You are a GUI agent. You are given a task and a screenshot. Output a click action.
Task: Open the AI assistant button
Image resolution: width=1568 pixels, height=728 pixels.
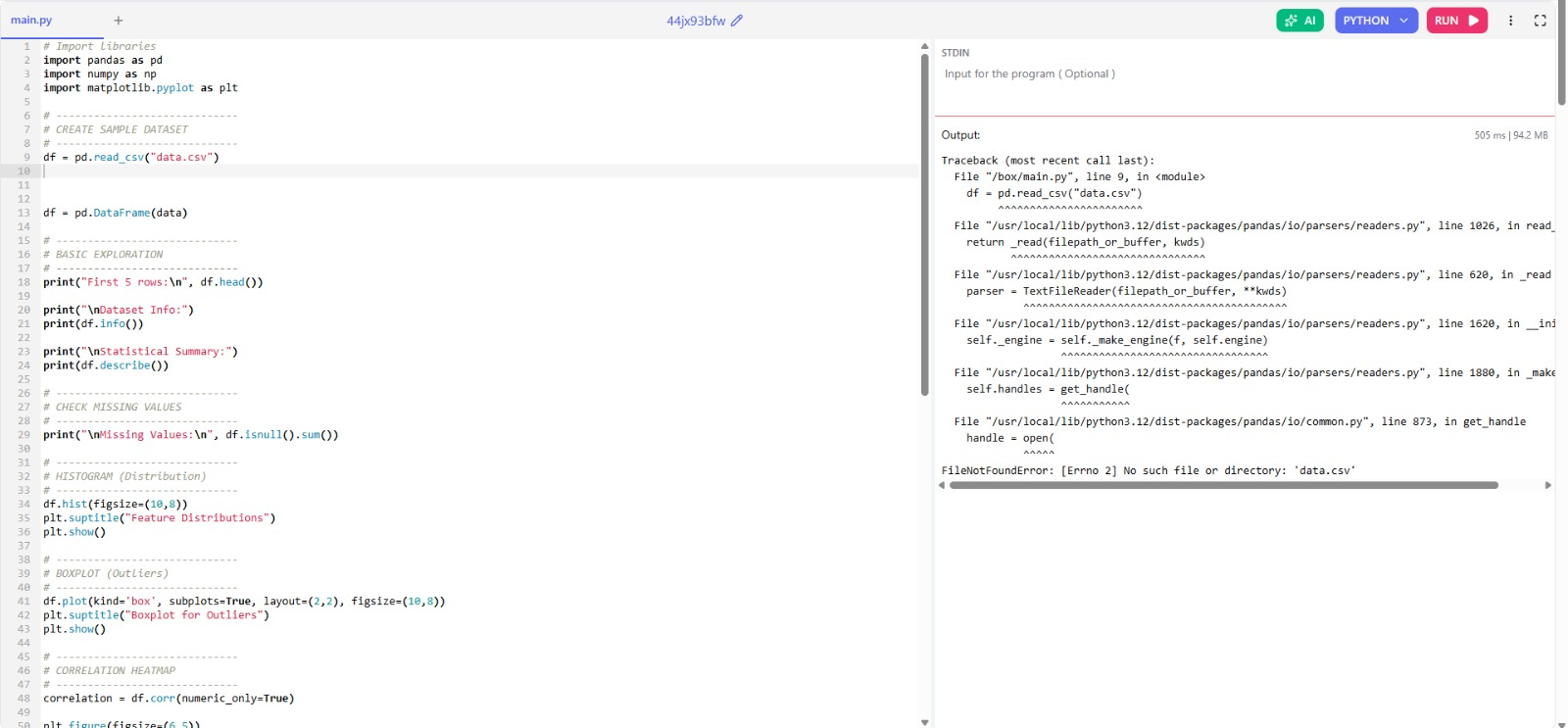pyautogui.click(x=1299, y=21)
